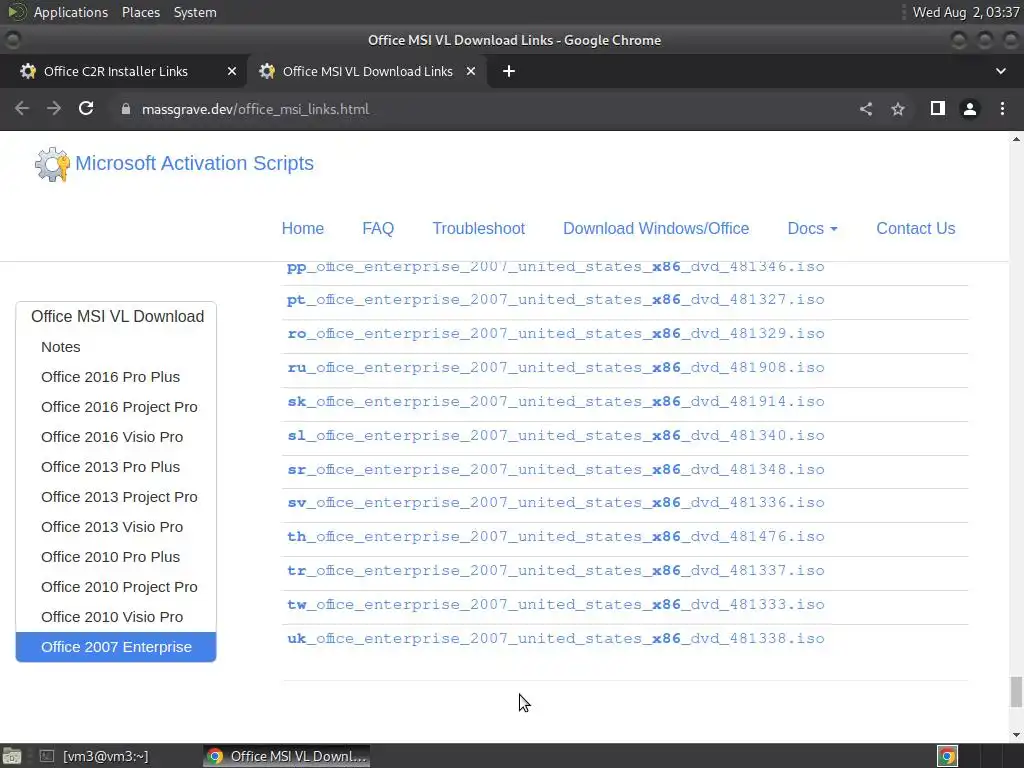This screenshot has width=1024, height=768.
Task: Download the ro_office_enterprise_2007 ISO link
Action: coord(556,334)
